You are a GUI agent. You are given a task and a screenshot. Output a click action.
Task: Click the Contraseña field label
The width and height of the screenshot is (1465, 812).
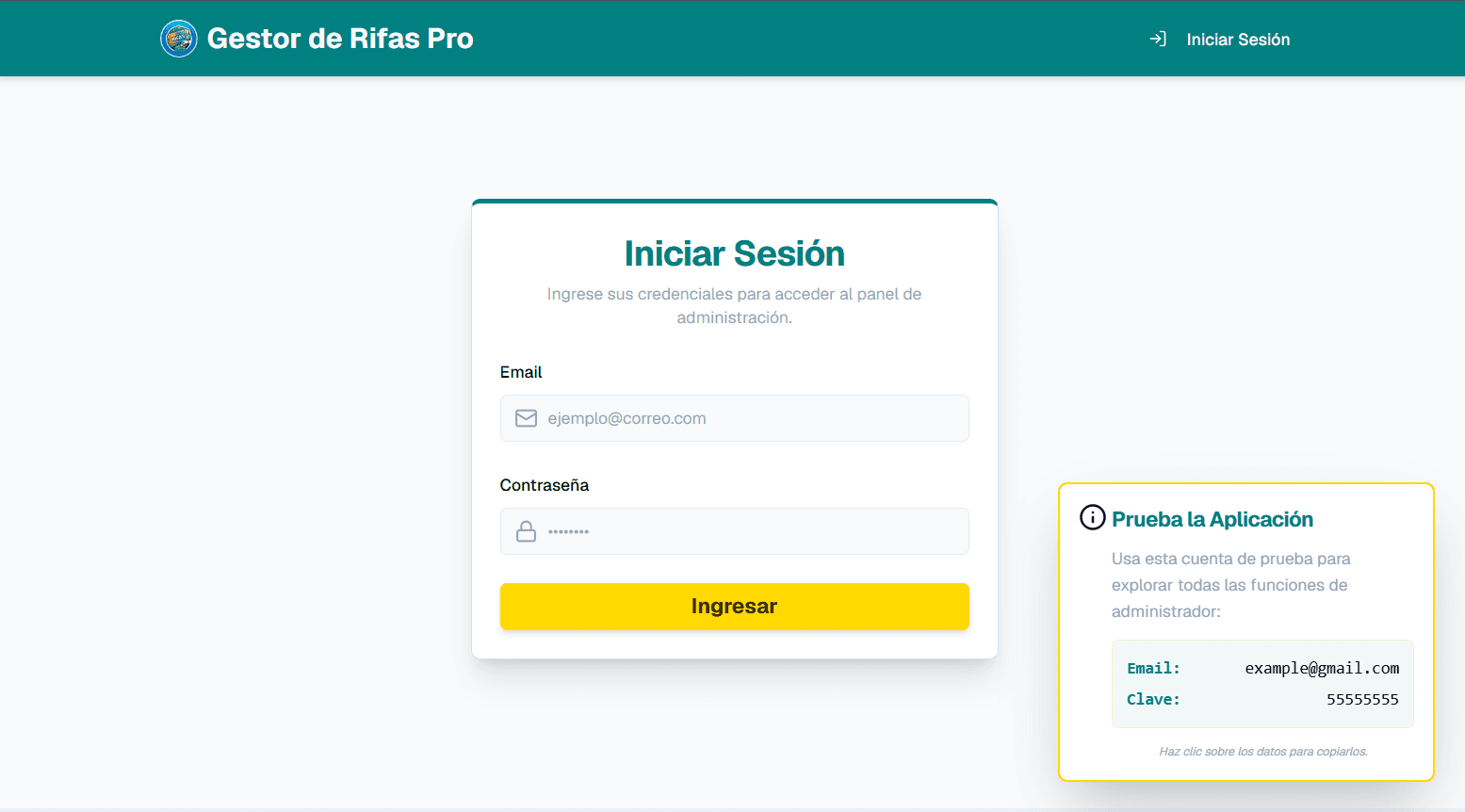click(x=545, y=485)
